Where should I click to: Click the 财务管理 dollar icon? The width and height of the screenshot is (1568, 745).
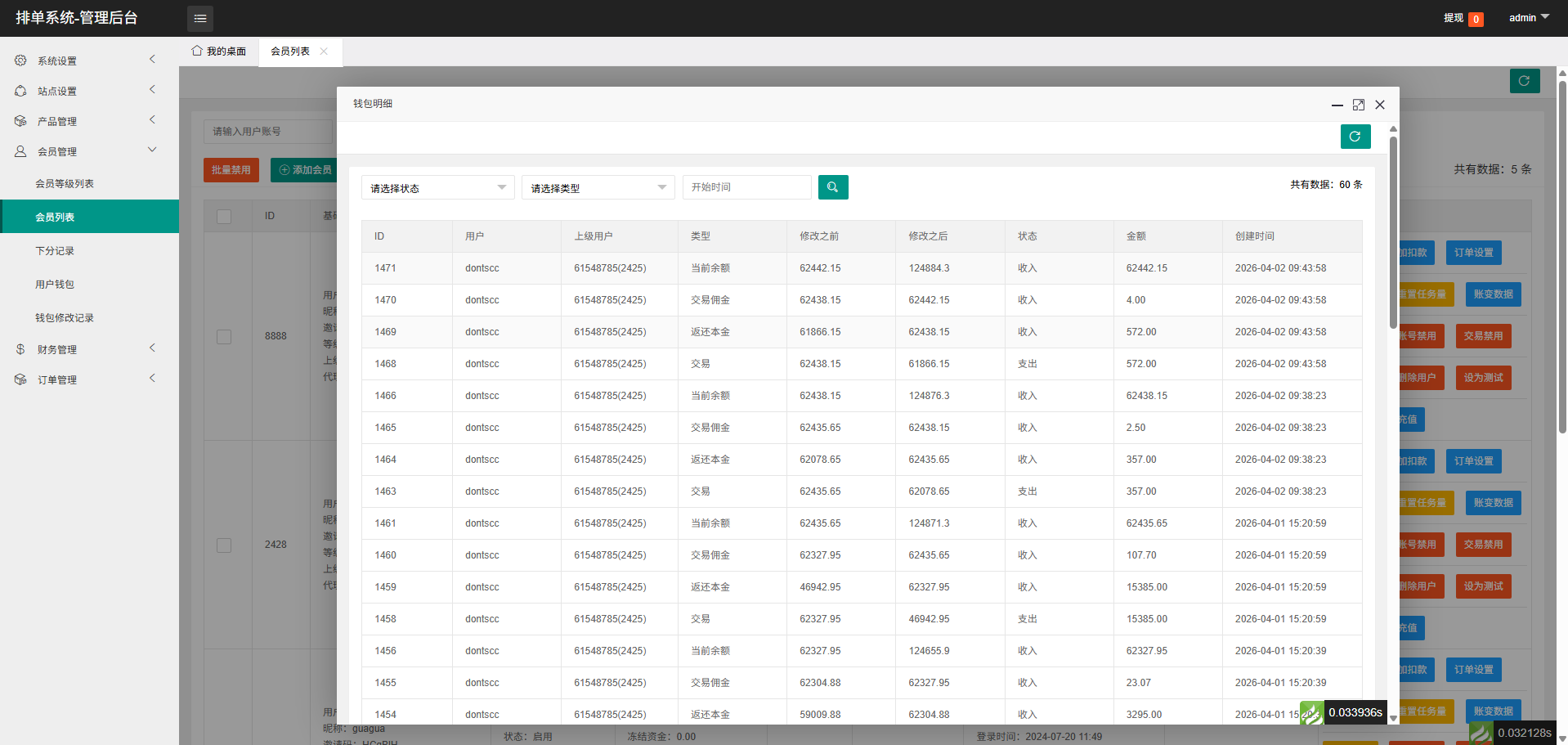(20, 349)
